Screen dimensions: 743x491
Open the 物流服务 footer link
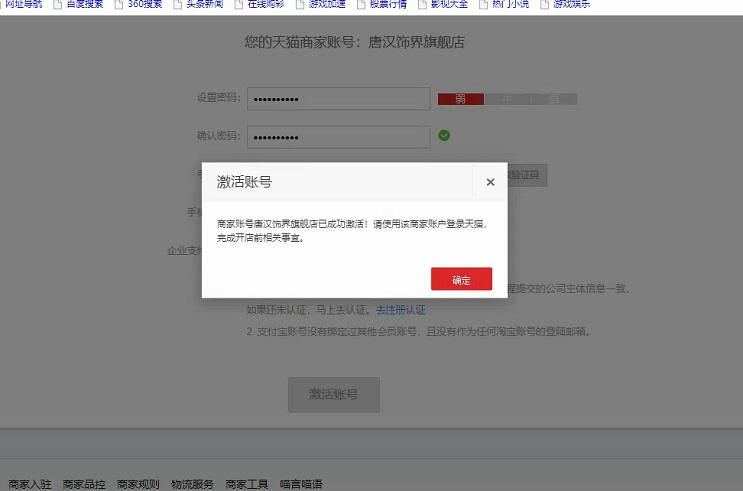click(192, 484)
